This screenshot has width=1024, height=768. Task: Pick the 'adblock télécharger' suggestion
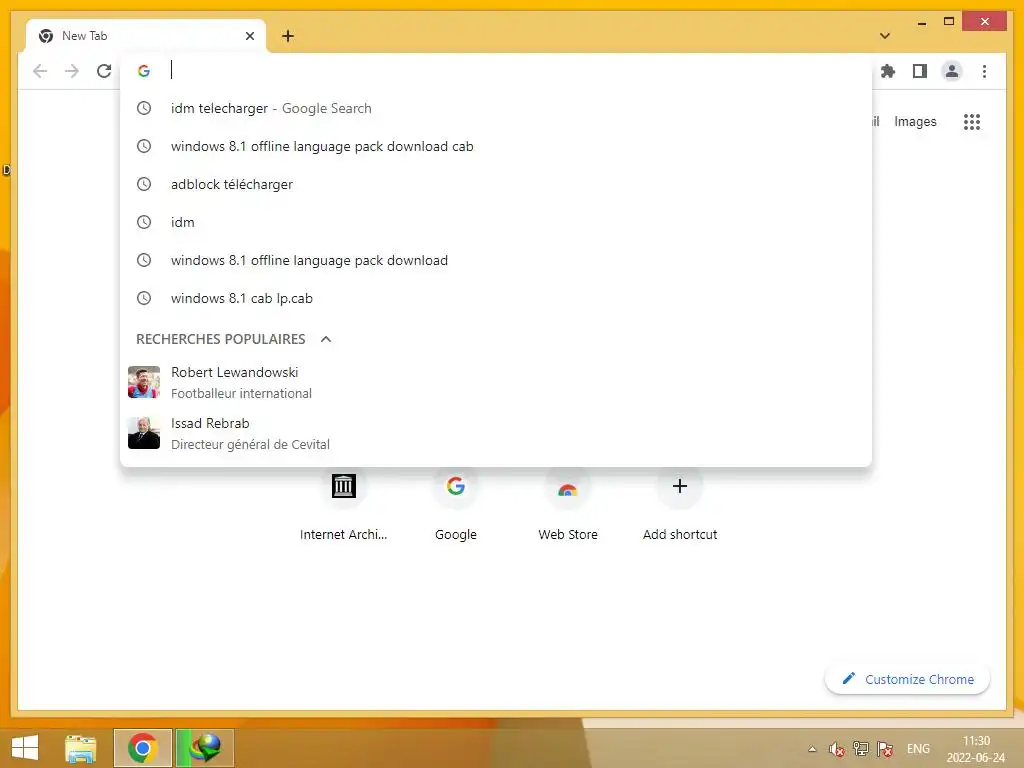coord(496,184)
